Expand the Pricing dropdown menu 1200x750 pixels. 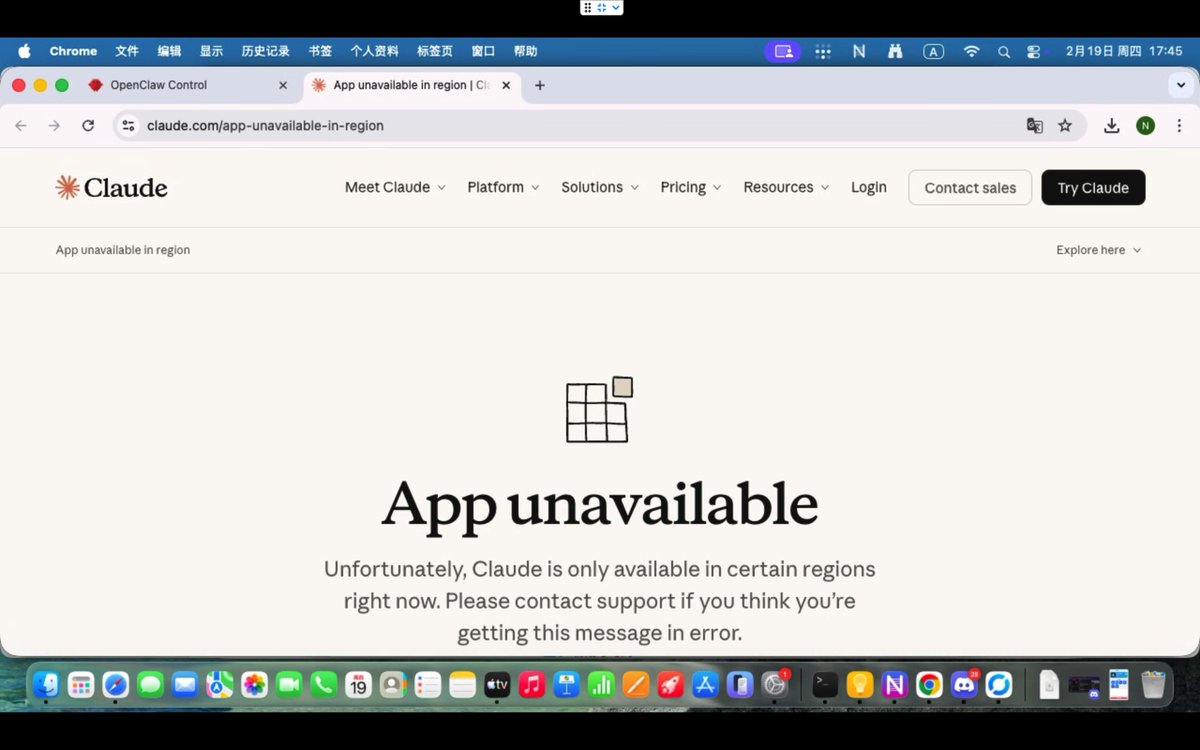coord(691,187)
